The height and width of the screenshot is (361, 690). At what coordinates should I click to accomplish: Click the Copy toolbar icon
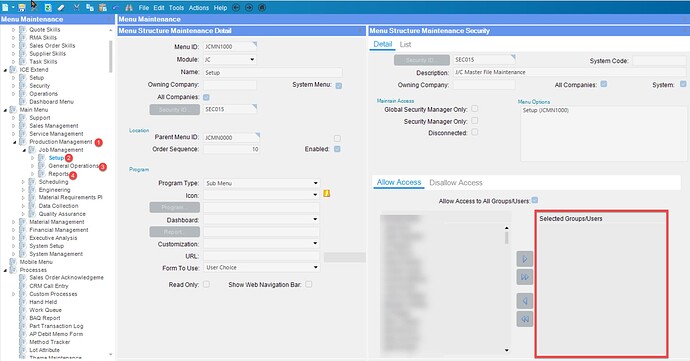point(90,7)
